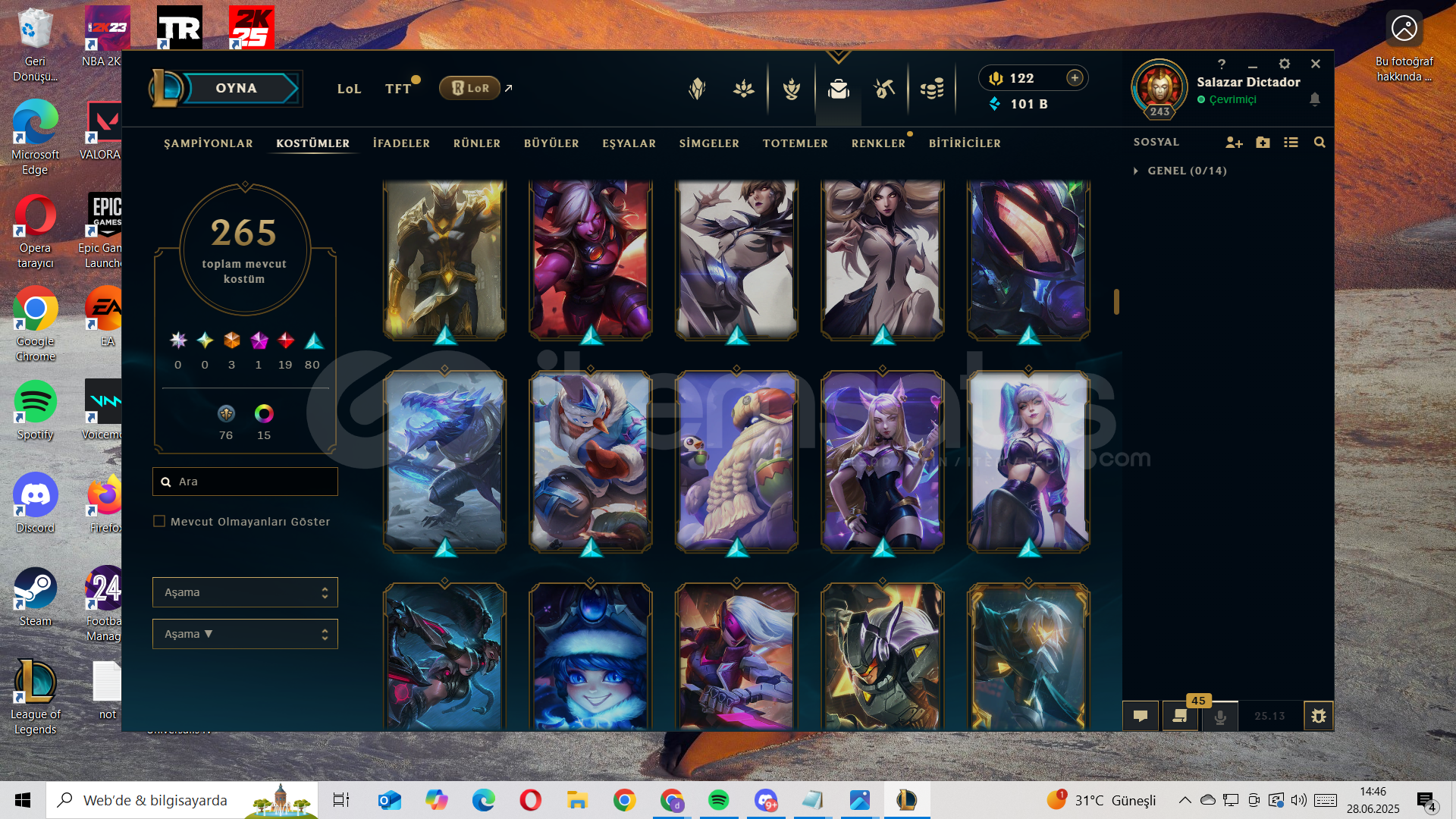Click the 101 B blue essence balance

click(1018, 104)
